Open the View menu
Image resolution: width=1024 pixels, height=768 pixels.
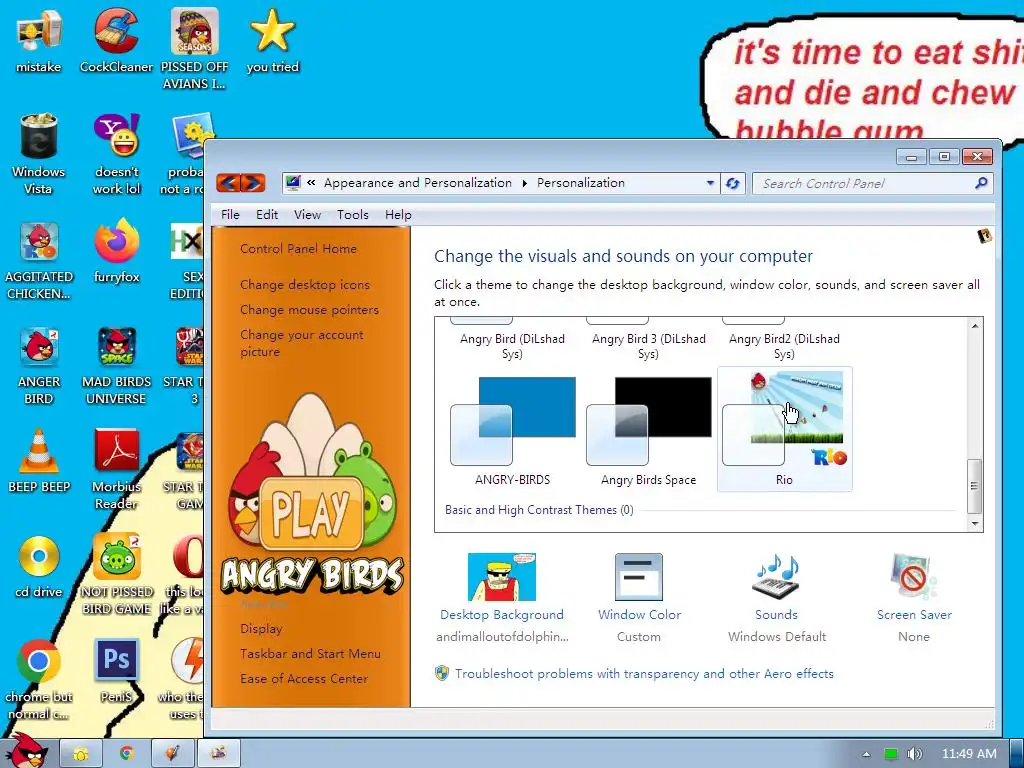(x=307, y=215)
